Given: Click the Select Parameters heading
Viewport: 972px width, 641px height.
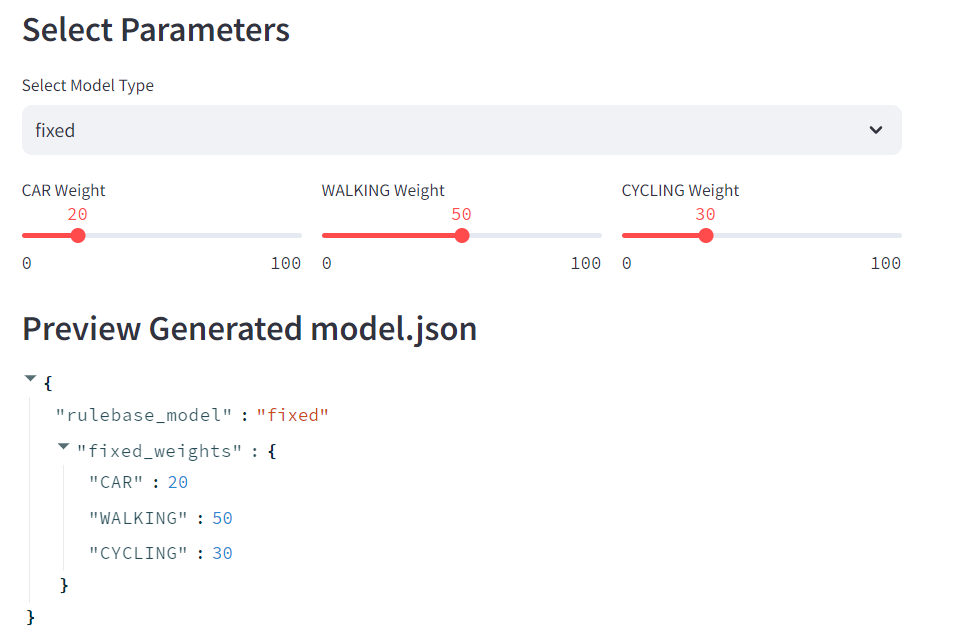Looking at the screenshot, I should coord(156,30).
